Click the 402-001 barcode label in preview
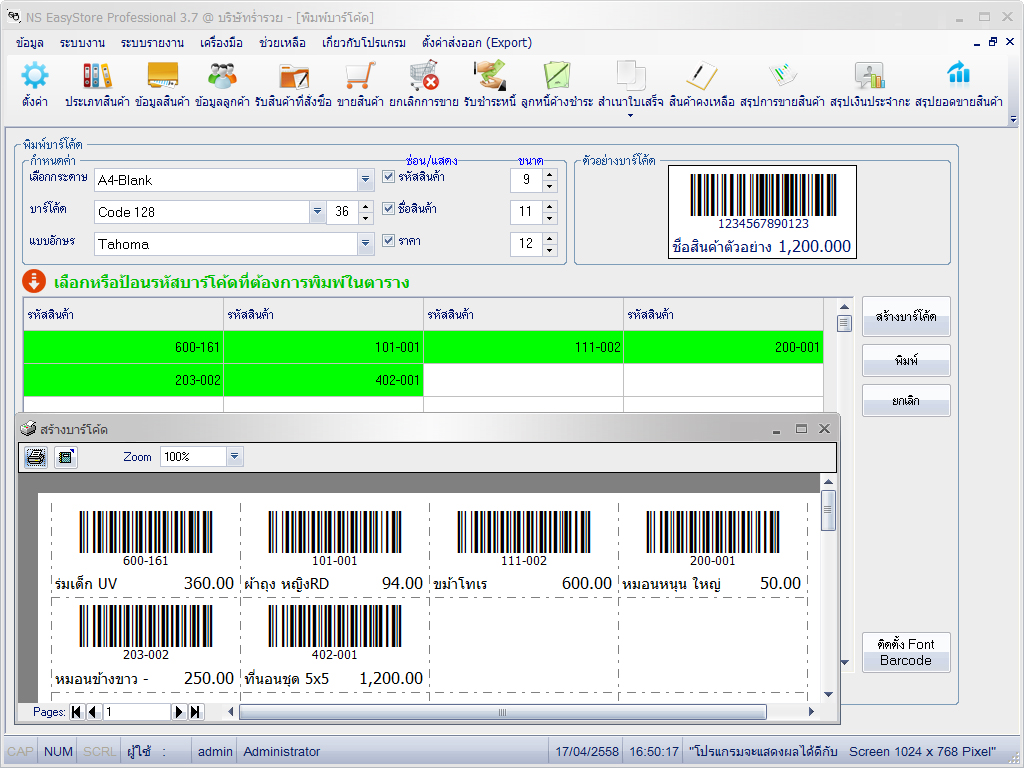The height and width of the screenshot is (768, 1024). pos(334,645)
